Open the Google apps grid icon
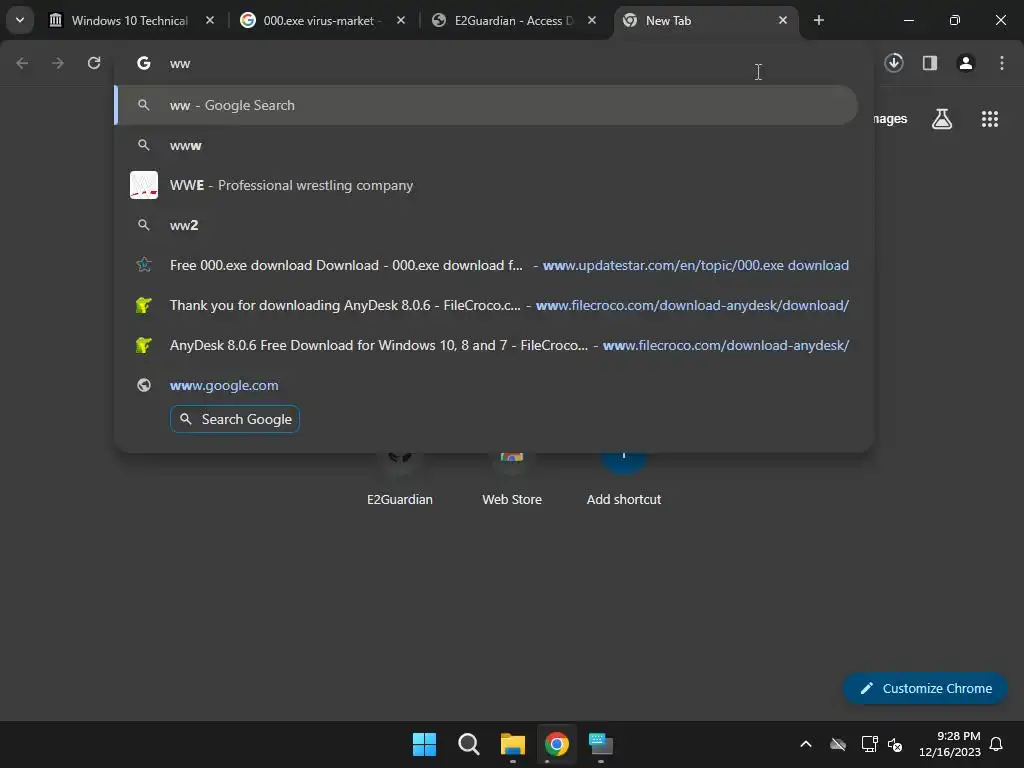Image resolution: width=1024 pixels, height=768 pixels. tap(990, 119)
